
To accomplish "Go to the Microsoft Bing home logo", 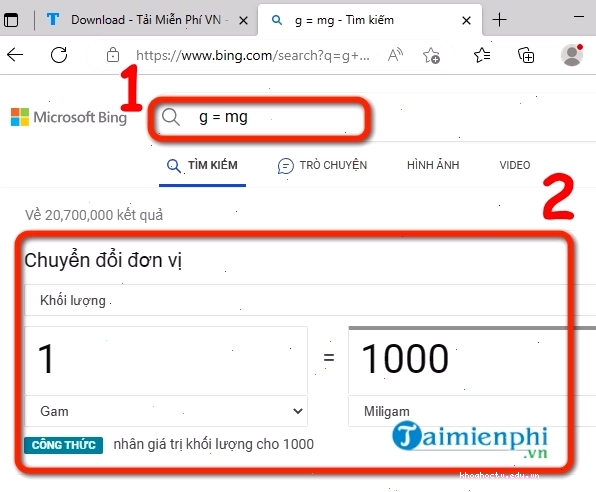I will (x=69, y=117).
